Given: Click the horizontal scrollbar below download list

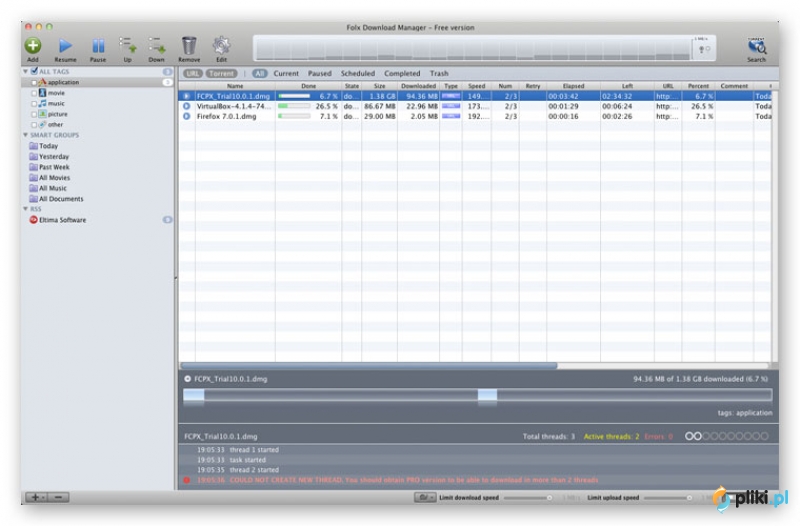Looking at the screenshot, I should click(369, 366).
